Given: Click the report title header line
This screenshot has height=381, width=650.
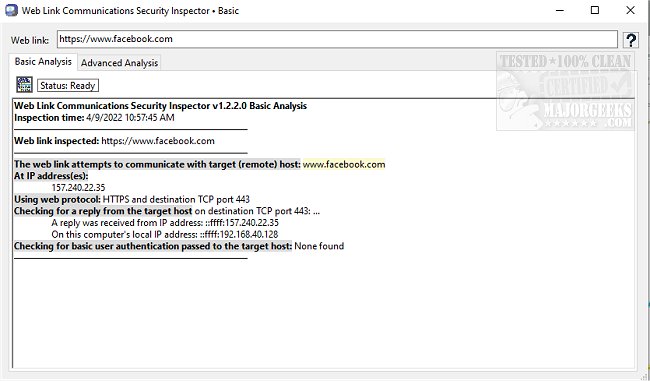Looking at the screenshot, I should (160, 106).
